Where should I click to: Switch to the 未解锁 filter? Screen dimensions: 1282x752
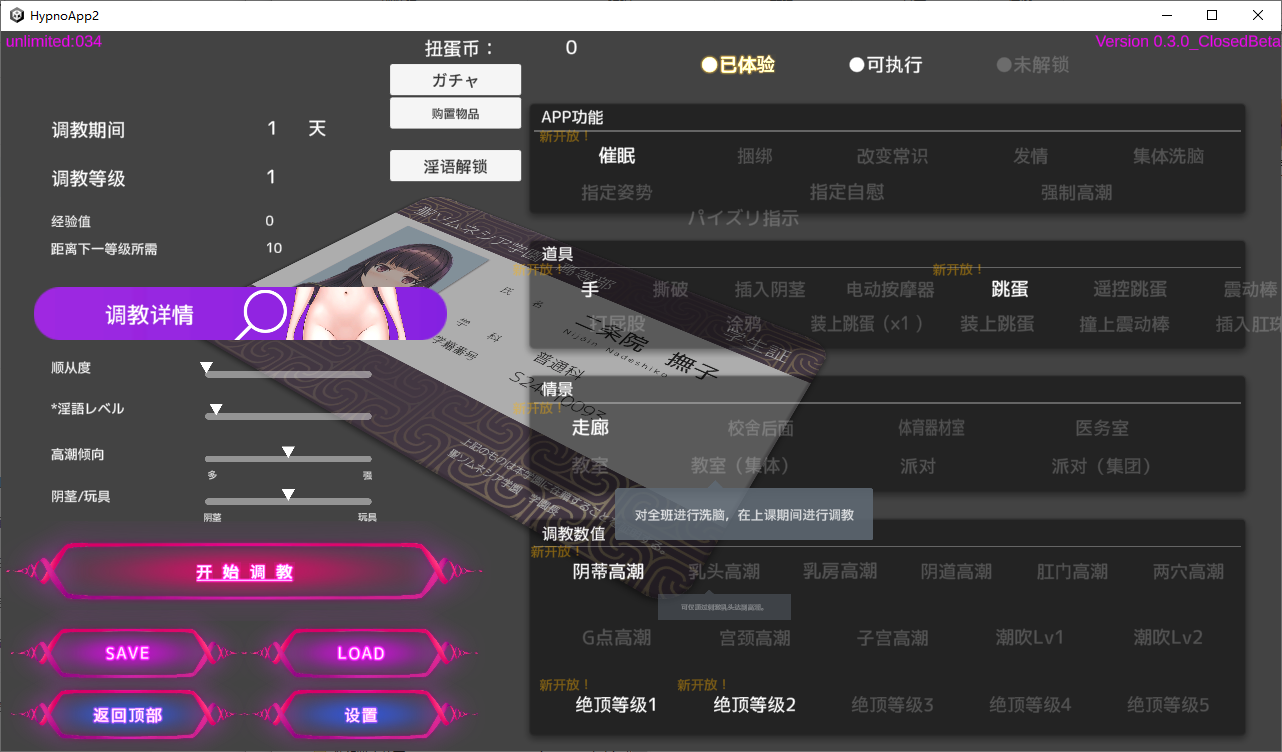1030,66
